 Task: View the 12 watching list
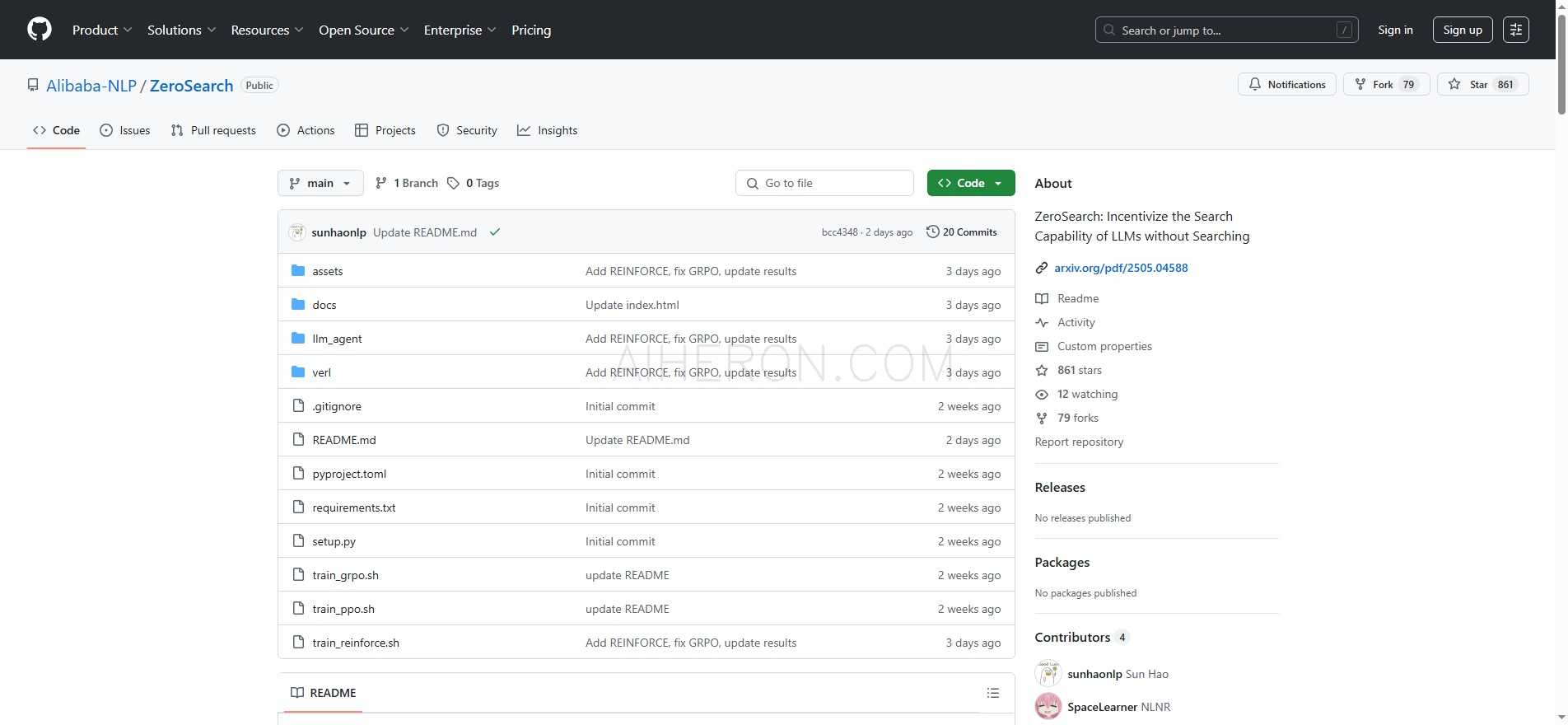(1088, 394)
